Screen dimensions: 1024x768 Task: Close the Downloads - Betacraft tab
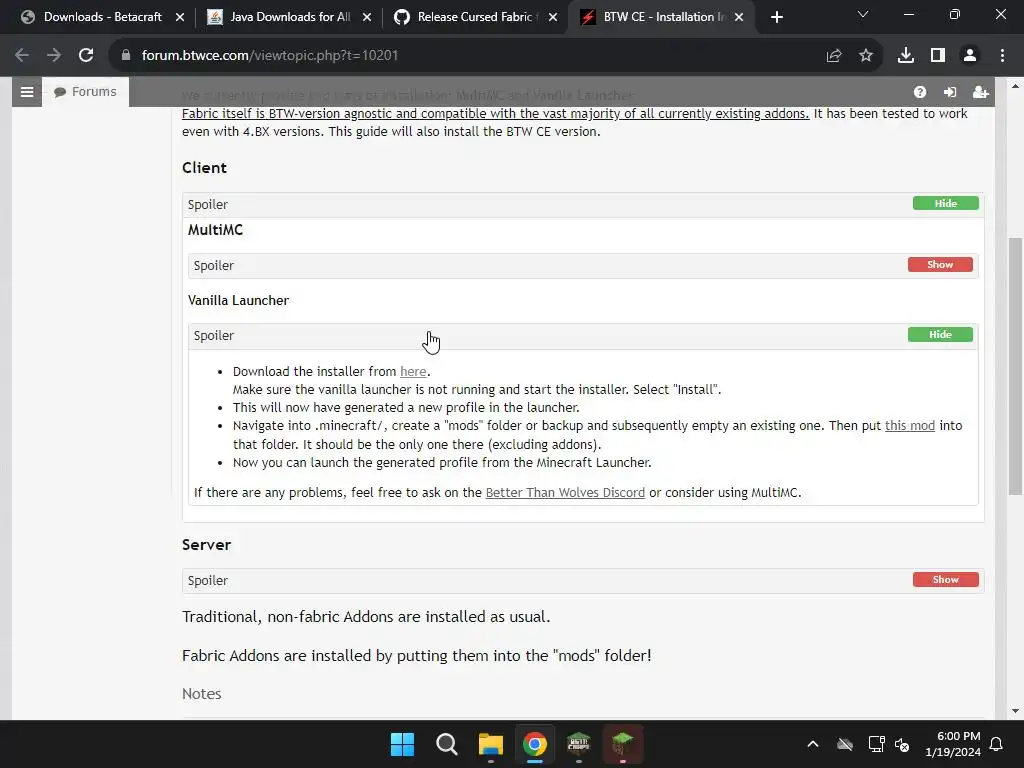click(x=180, y=17)
